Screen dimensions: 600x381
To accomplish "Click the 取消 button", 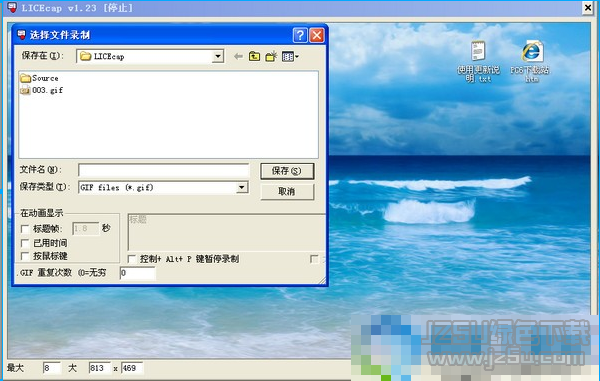I will point(287,192).
